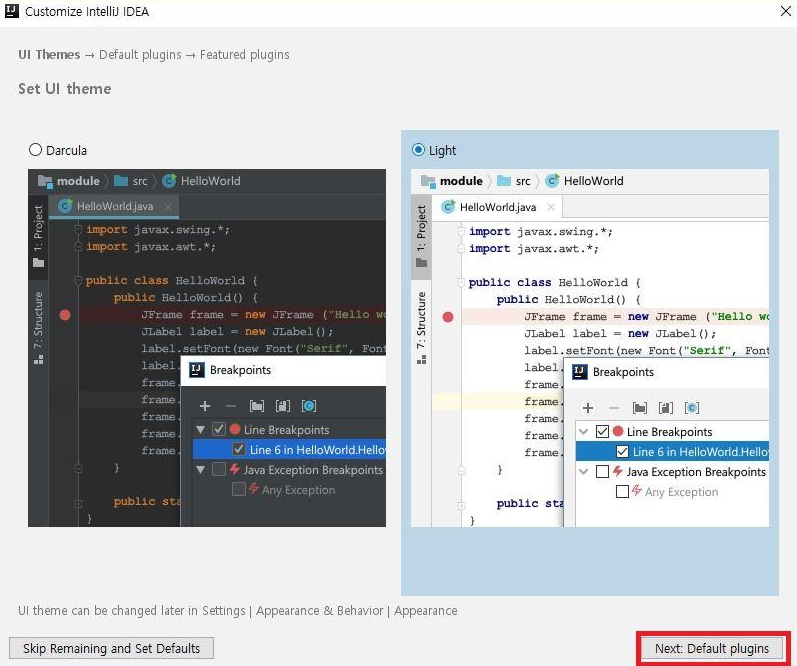Click Skip Remaining and Set Defaults button
Viewport: 797px width, 666px height.
pyautogui.click(x=111, y=648)
